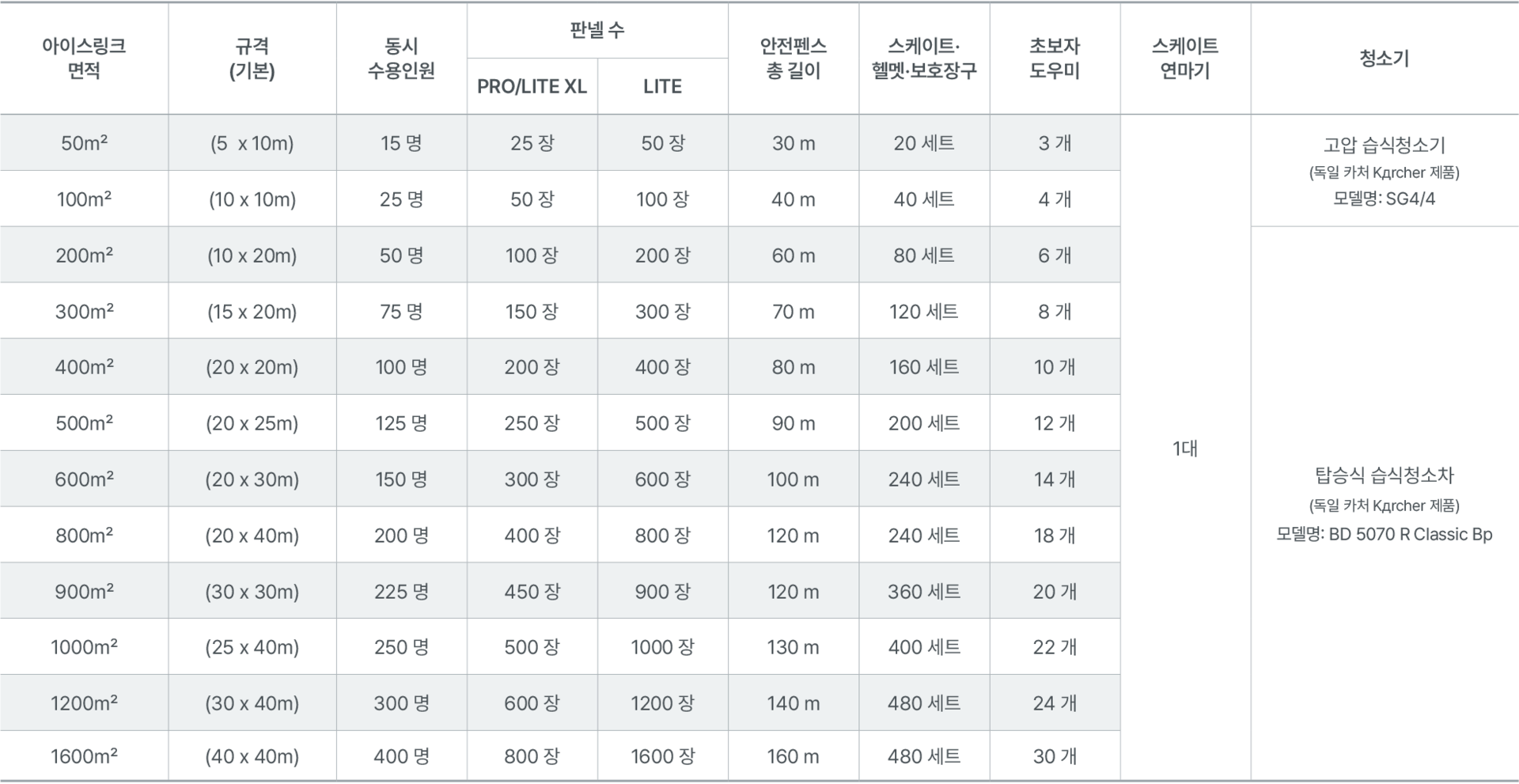Select the 400 명 capacity cell
This screenshot has height=784, width=1519.
[402, 756]
